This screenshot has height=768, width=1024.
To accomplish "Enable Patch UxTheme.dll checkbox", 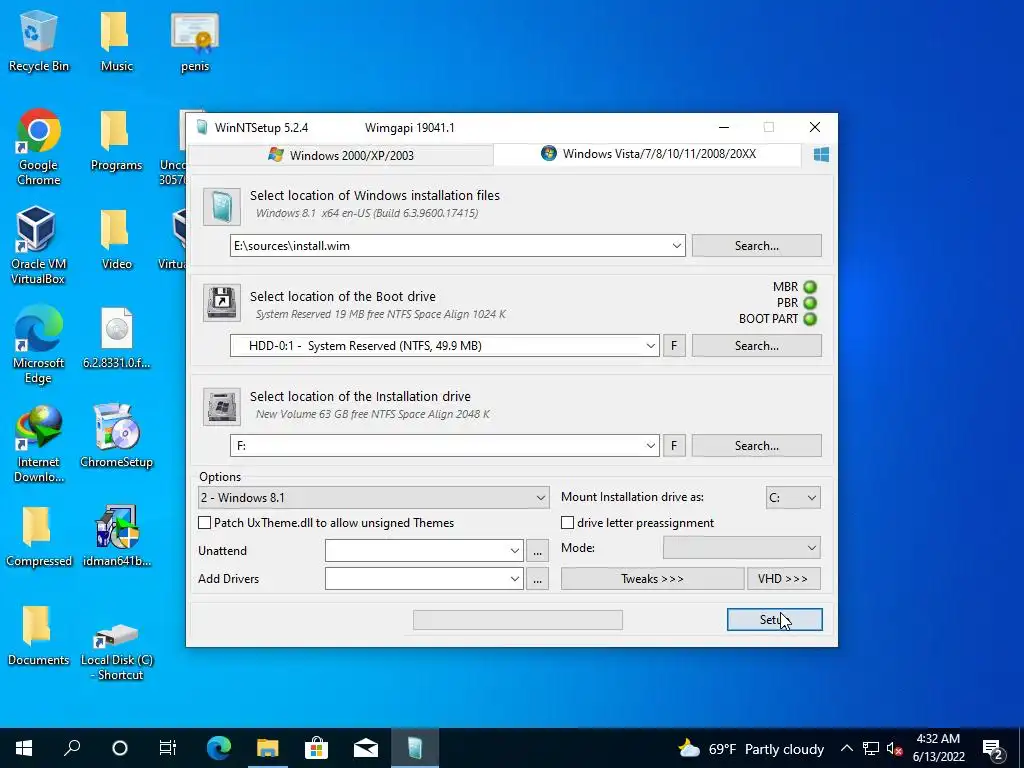I will tap(204, 522).
